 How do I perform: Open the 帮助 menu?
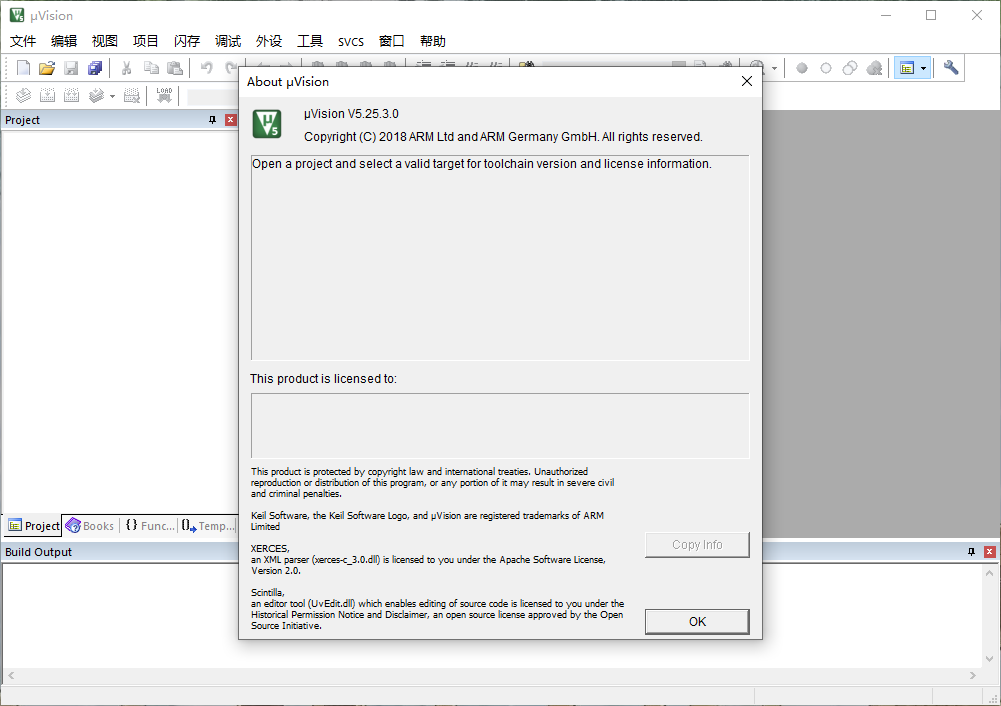(432, 41)
